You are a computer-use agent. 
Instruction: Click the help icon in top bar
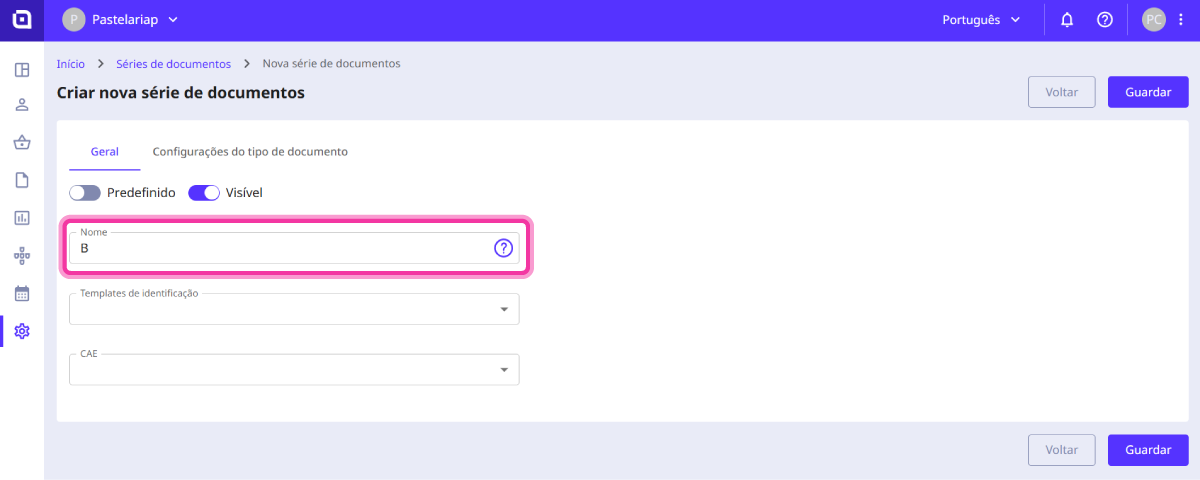1105,20
